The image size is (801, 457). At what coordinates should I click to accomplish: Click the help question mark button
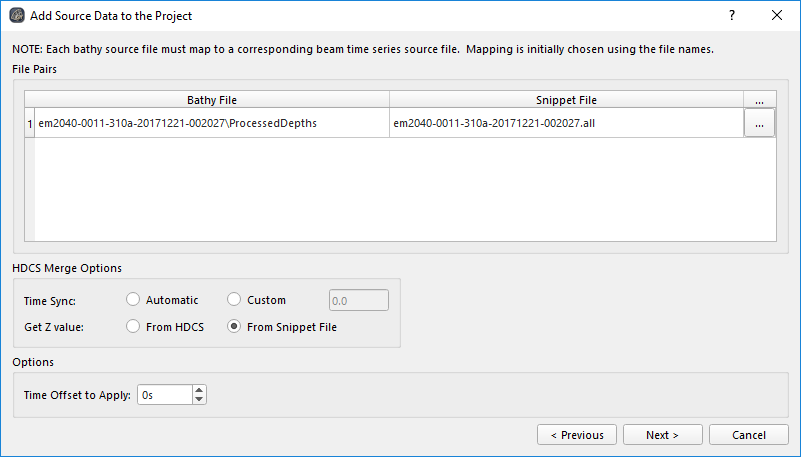click(x=732, y=16)
